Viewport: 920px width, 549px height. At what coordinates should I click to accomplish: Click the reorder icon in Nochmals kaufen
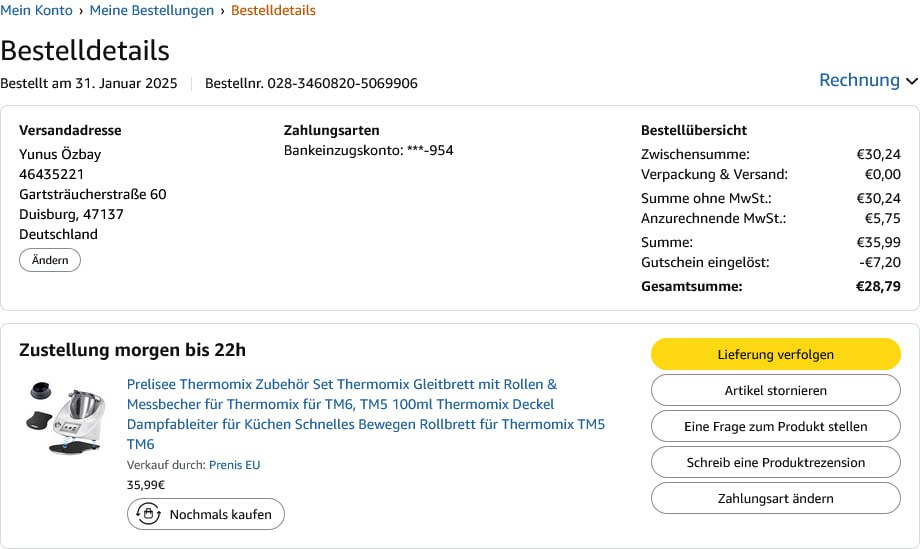148,514
